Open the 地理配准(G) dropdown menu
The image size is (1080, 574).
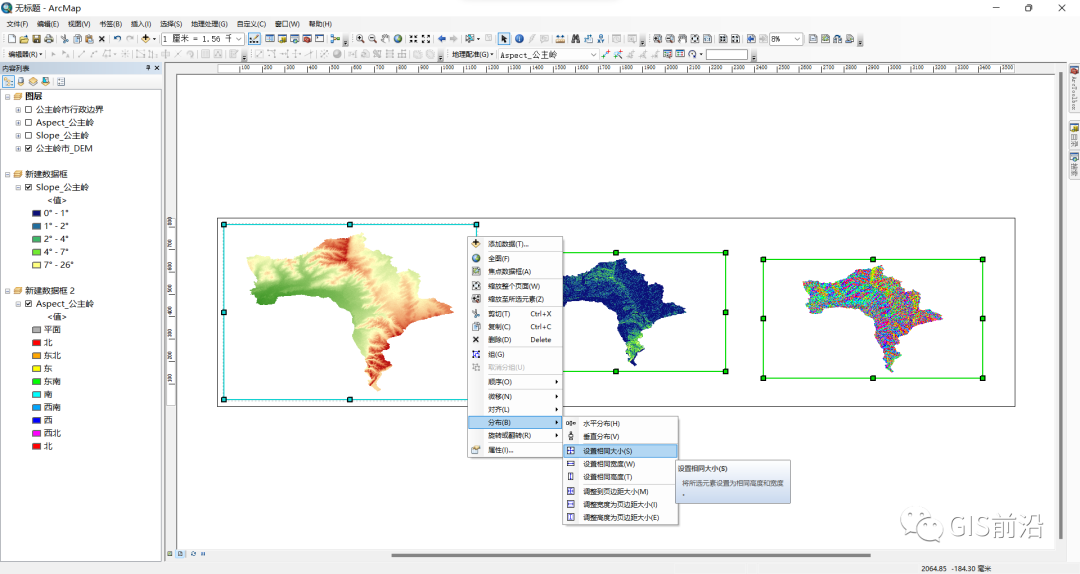pos(472,54)
